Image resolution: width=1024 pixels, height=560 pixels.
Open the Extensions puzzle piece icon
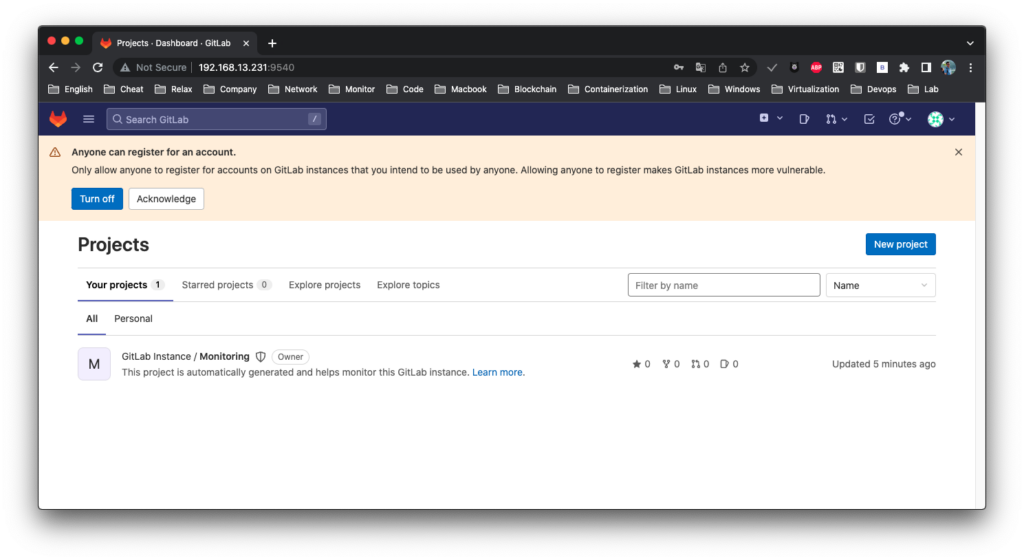pyautogui.click(x=904, y=67)
